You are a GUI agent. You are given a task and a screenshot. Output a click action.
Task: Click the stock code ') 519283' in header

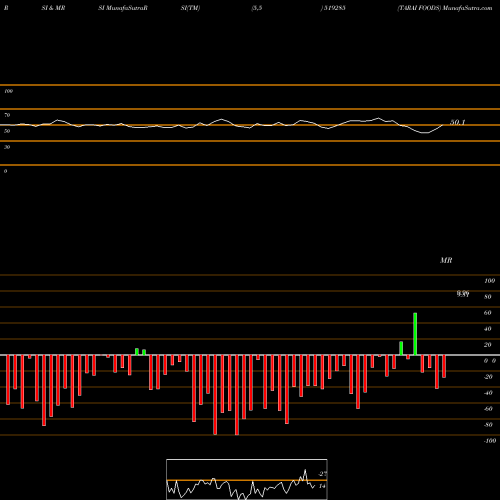click(x=333, y=8)
